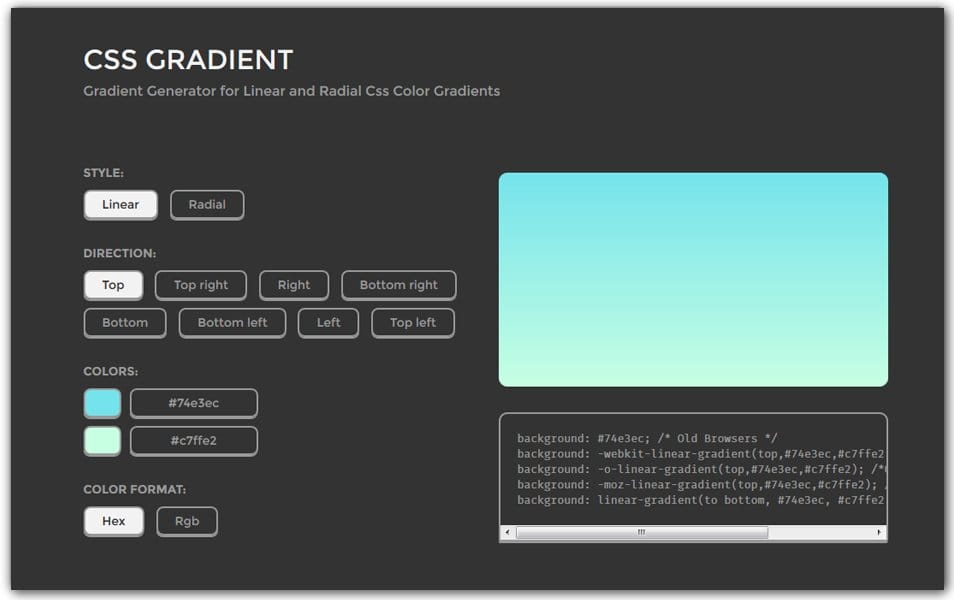The height and width of the screenshot is (600, 954).
Task: Switch color format to Rgb
Action: pyautogui.click(x=187, y=521)
